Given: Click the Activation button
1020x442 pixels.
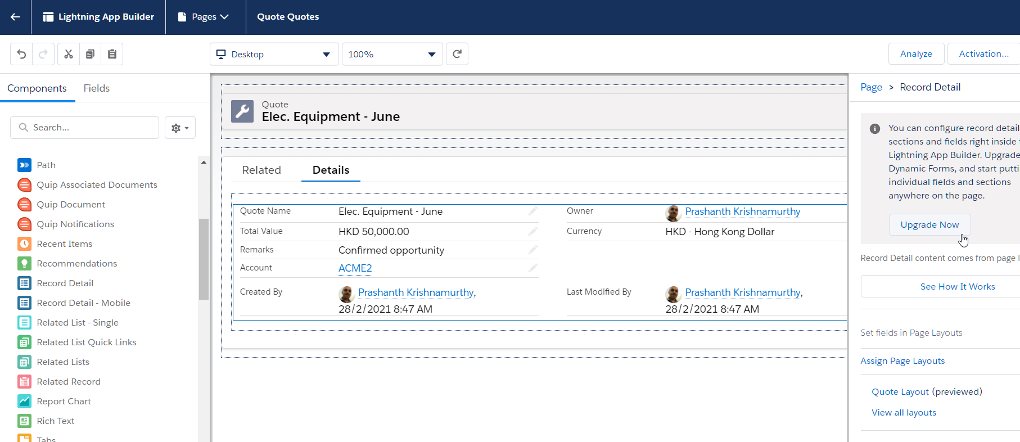Looking at the screenshot, I should point(983,54).
